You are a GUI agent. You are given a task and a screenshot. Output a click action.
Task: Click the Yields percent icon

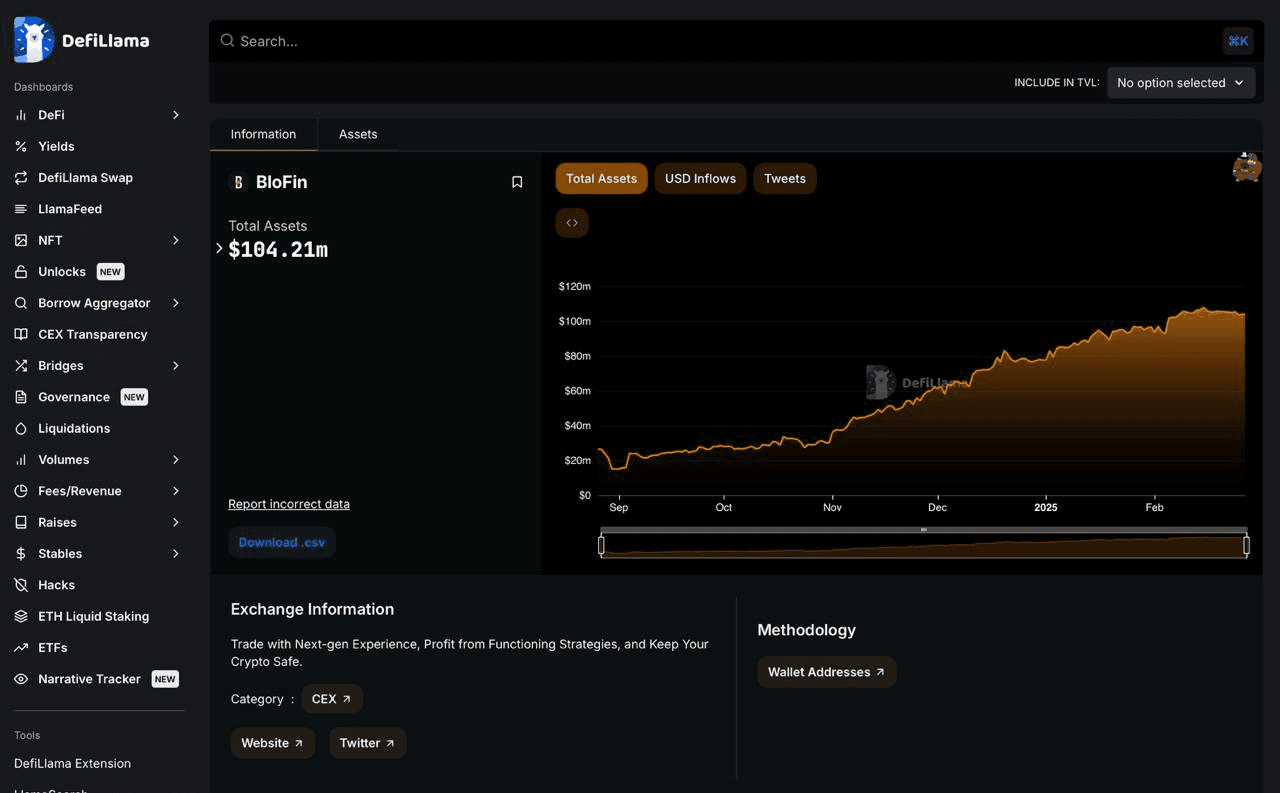[21, 146]
